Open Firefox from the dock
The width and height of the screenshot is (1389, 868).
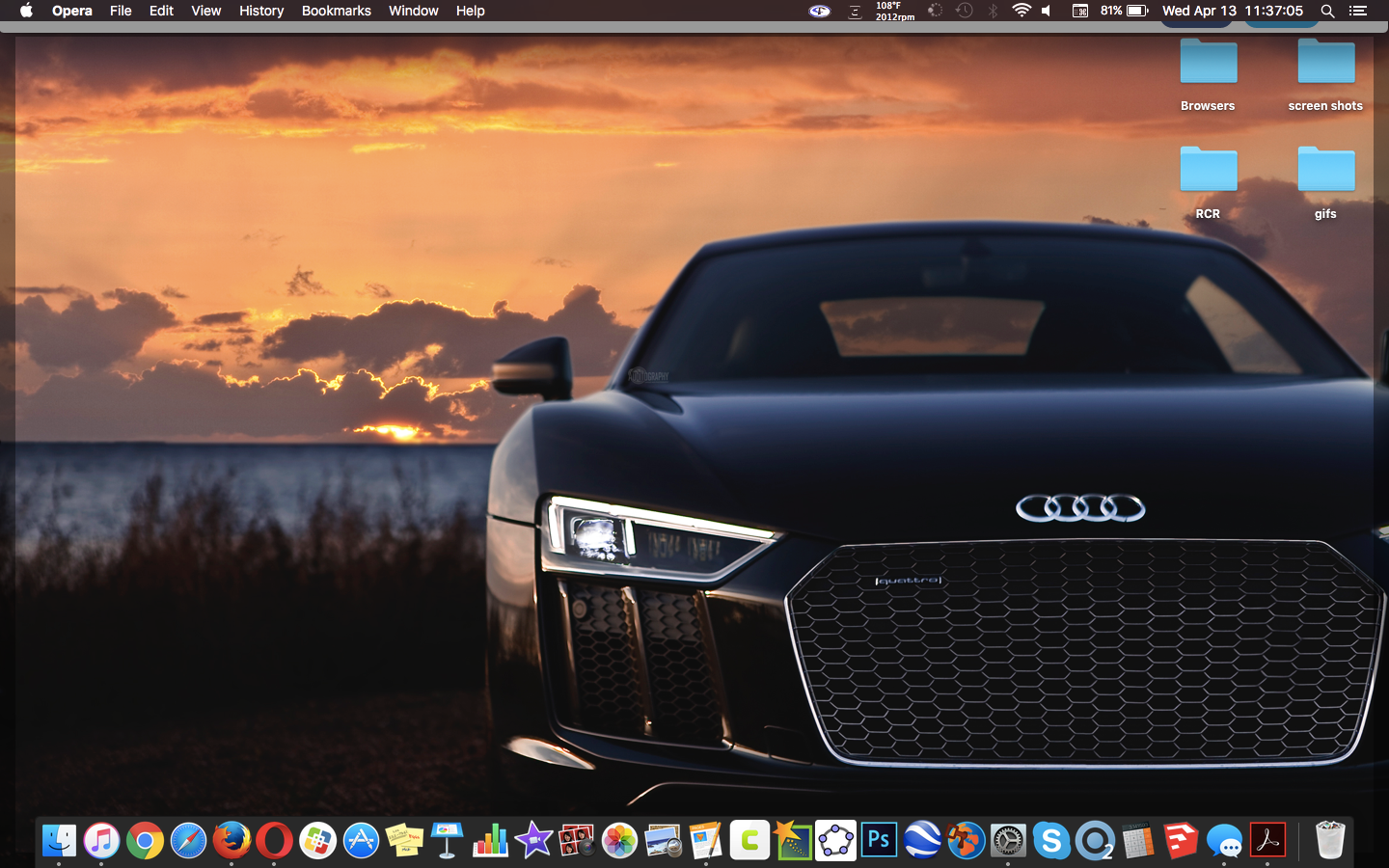coord(231,841)
